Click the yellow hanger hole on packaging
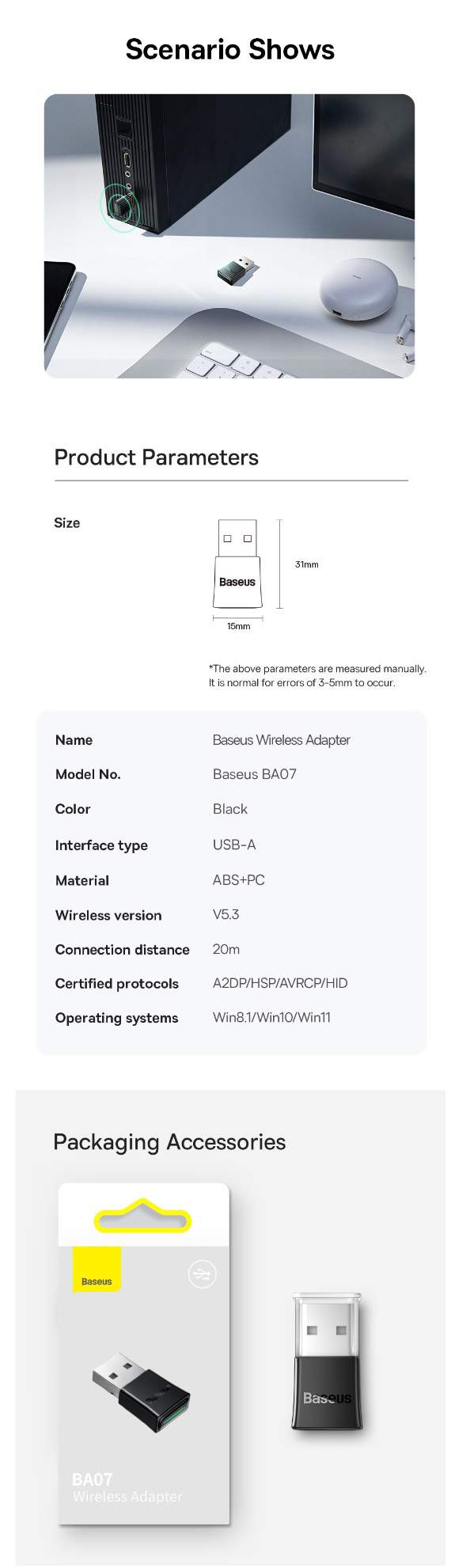 [x=142, y=1217]
